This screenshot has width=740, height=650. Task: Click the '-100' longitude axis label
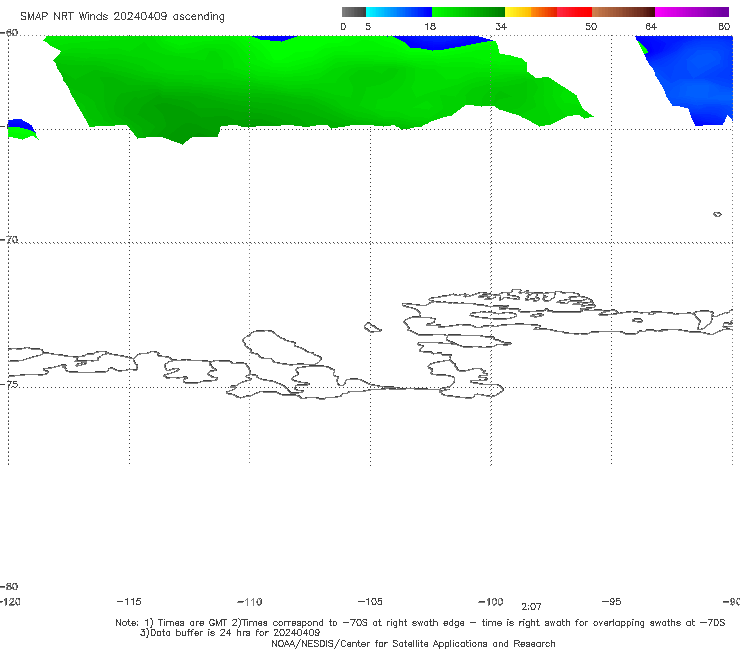pos(491,601)
